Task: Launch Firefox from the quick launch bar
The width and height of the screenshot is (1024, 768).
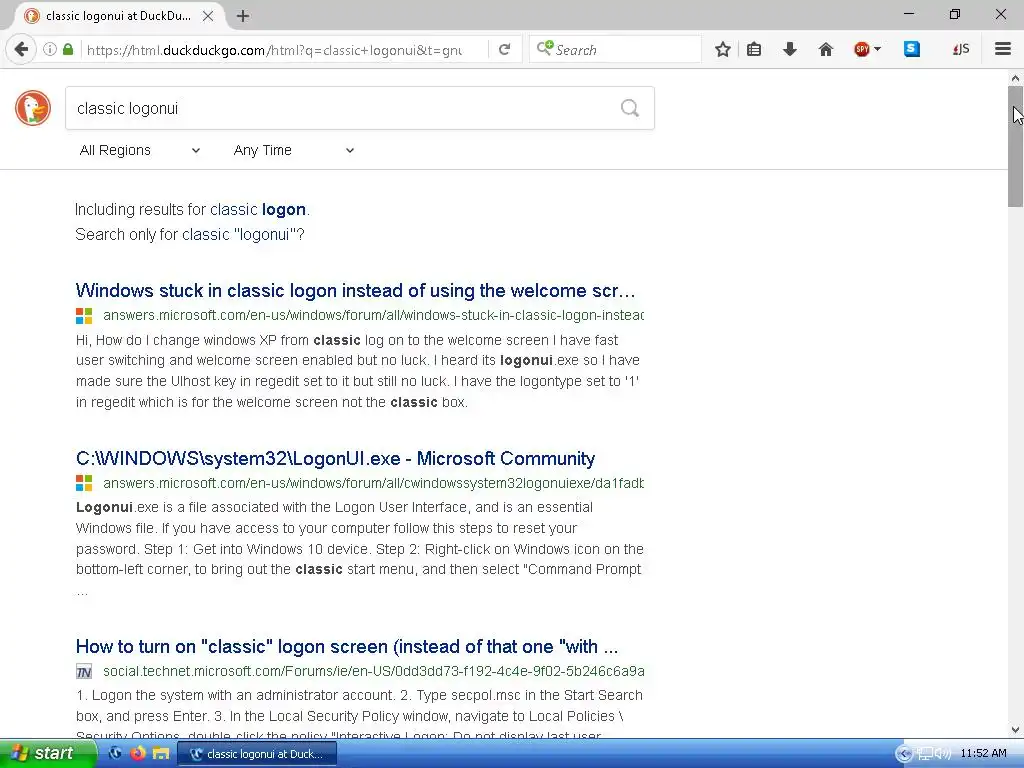Action: 138,753
